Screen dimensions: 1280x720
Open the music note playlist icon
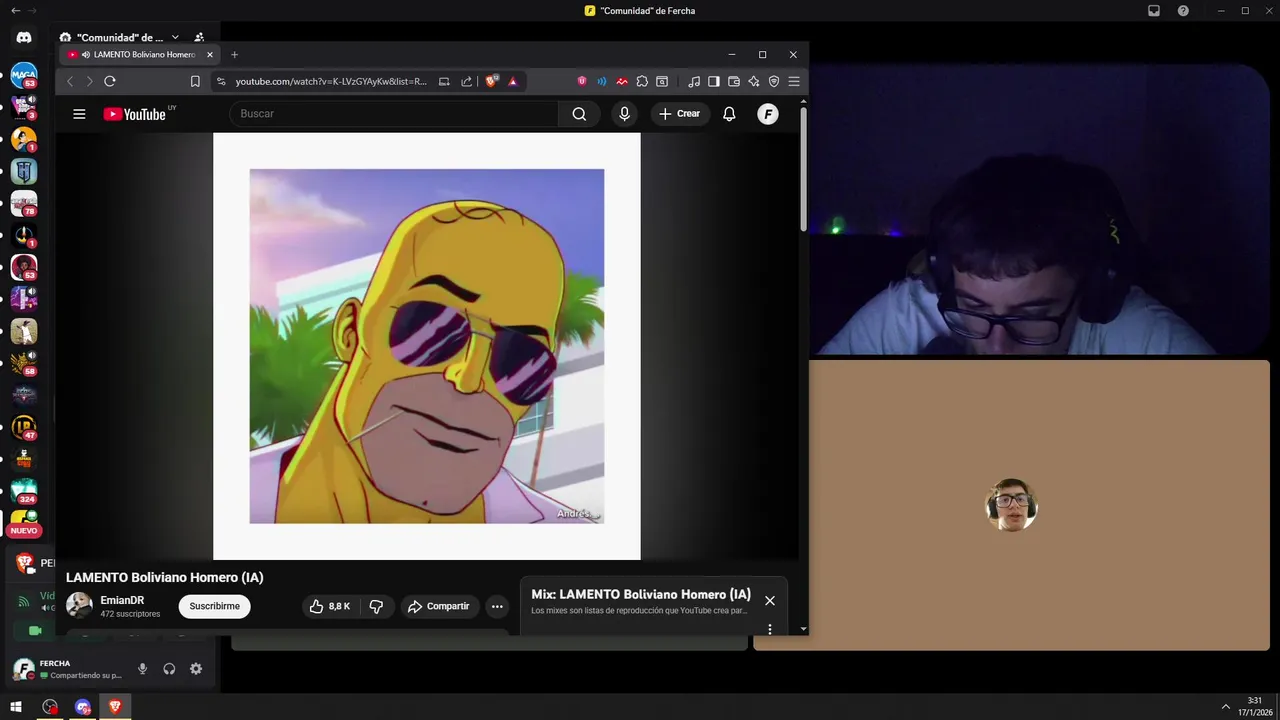coord(694,81)
